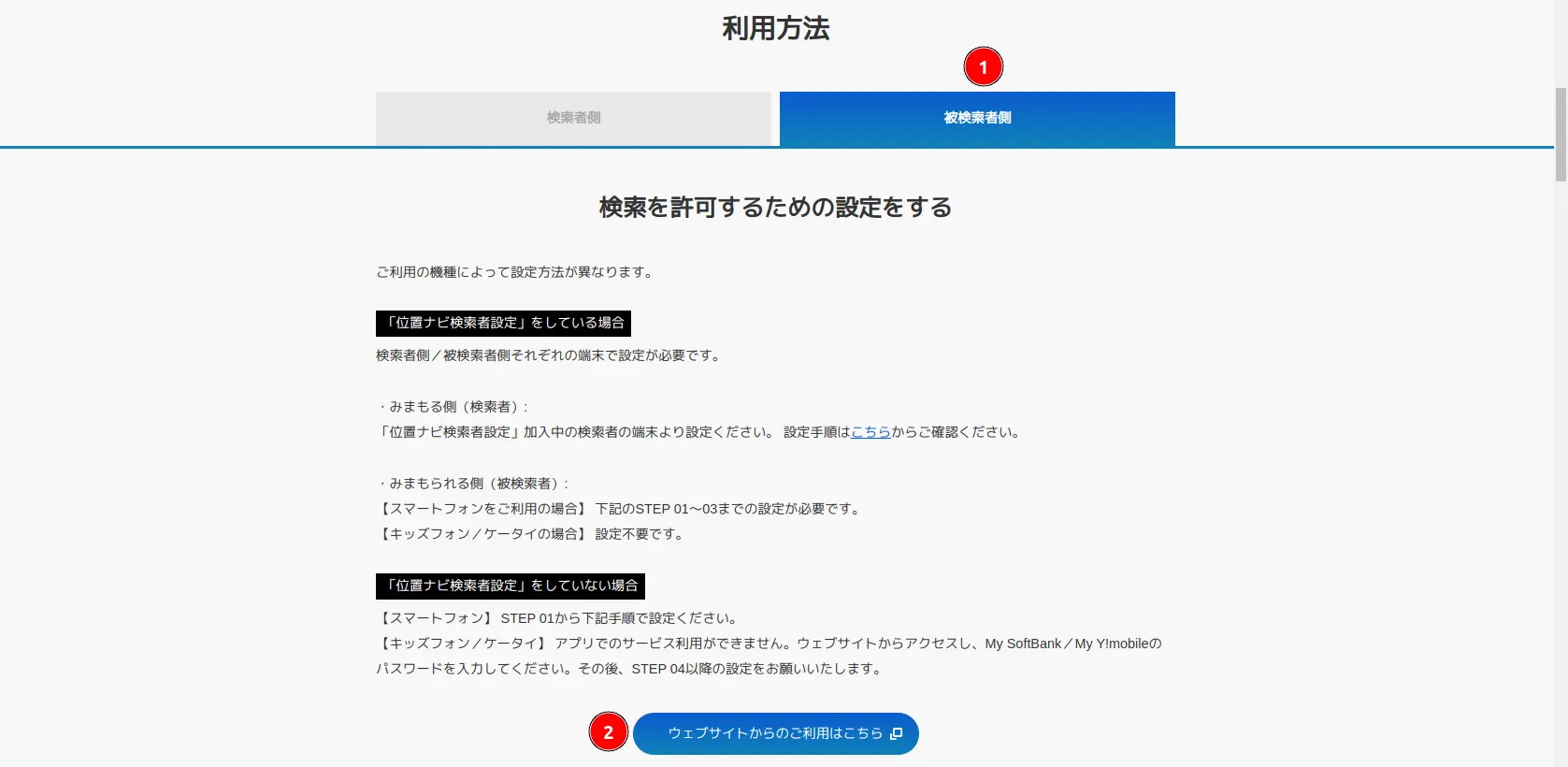Click the 利用方法 heading
This screenshot has width=1568, height=767.
pyautogui.click(x=776, y=29)
